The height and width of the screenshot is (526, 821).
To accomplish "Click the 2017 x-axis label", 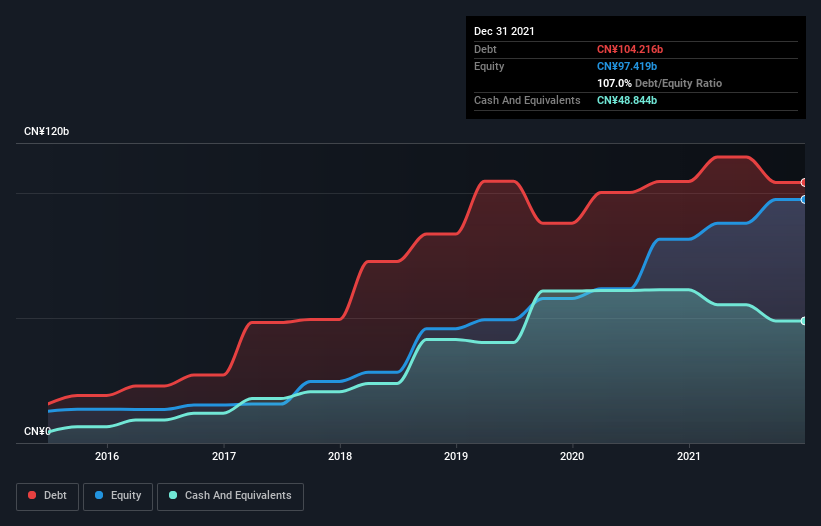I will pos(224,456).
